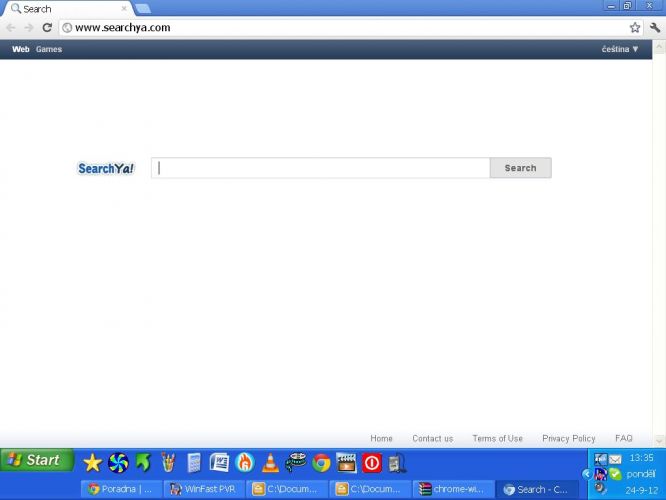The image size is (666, 500).
Task: Open the Contact us link
Action: [433, 438]
